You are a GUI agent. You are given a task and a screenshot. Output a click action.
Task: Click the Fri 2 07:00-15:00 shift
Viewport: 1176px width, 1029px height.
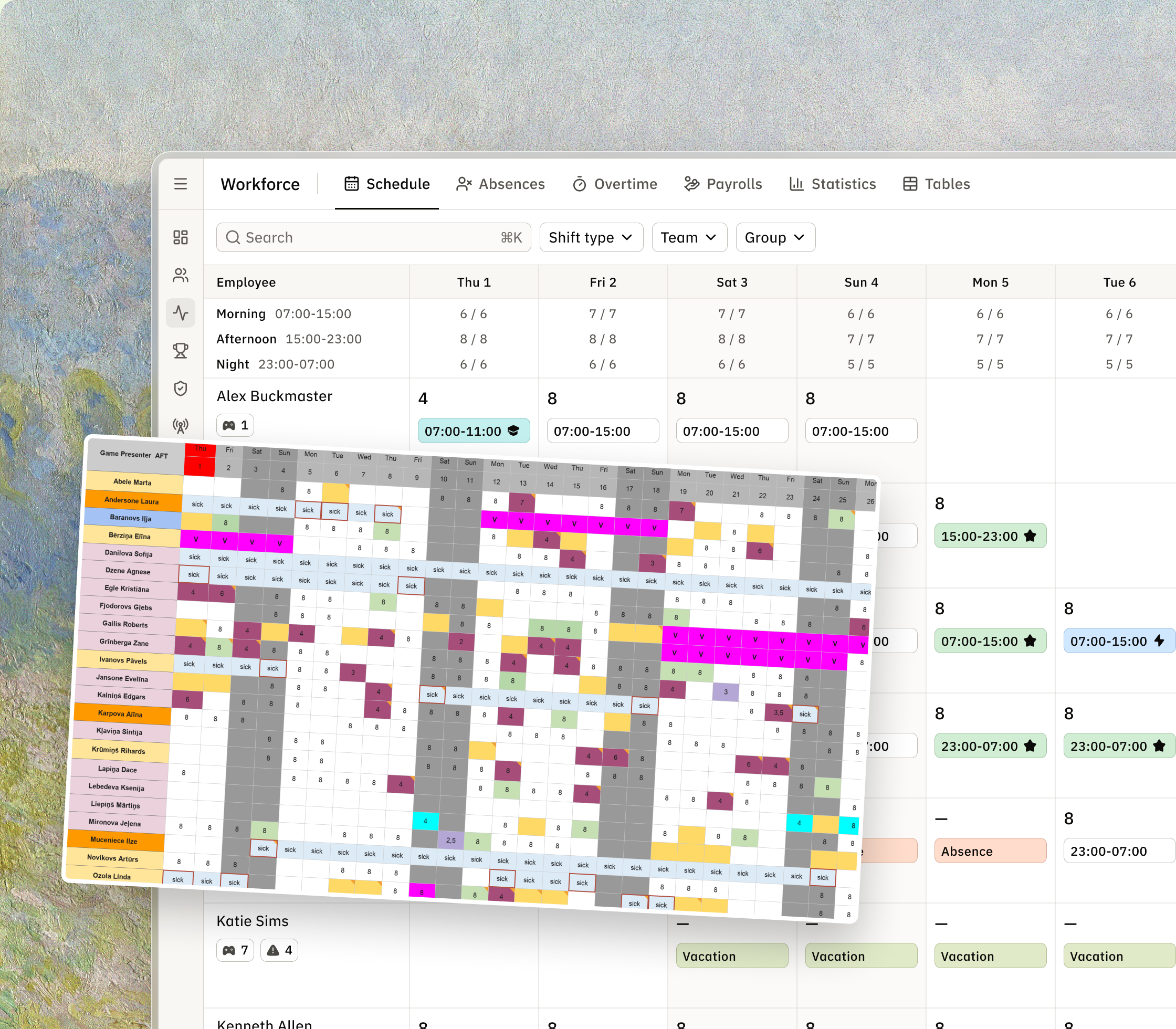(x=603, y=430)
